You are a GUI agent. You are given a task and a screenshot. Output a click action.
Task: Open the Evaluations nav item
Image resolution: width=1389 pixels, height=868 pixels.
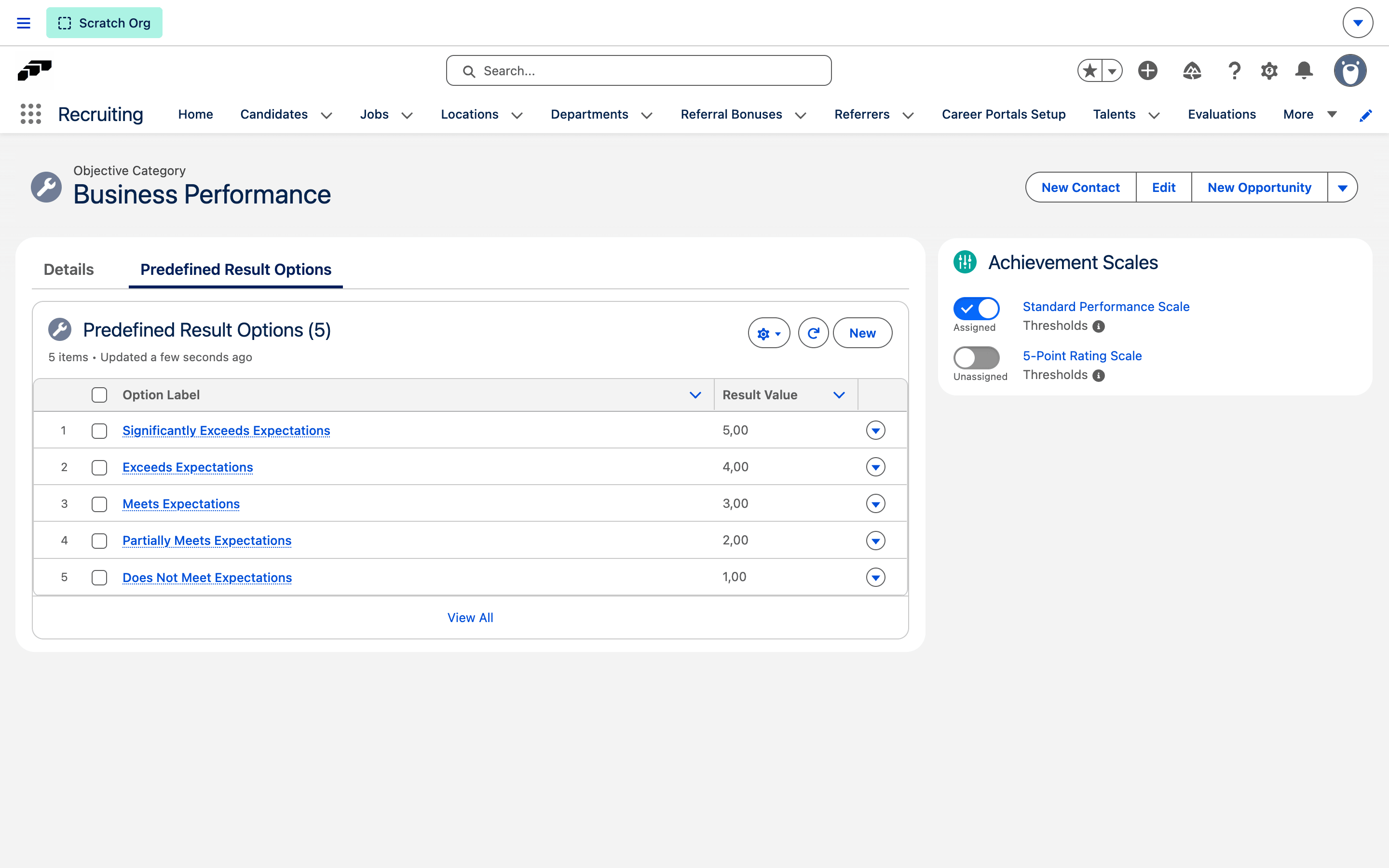coord(1222,114)
